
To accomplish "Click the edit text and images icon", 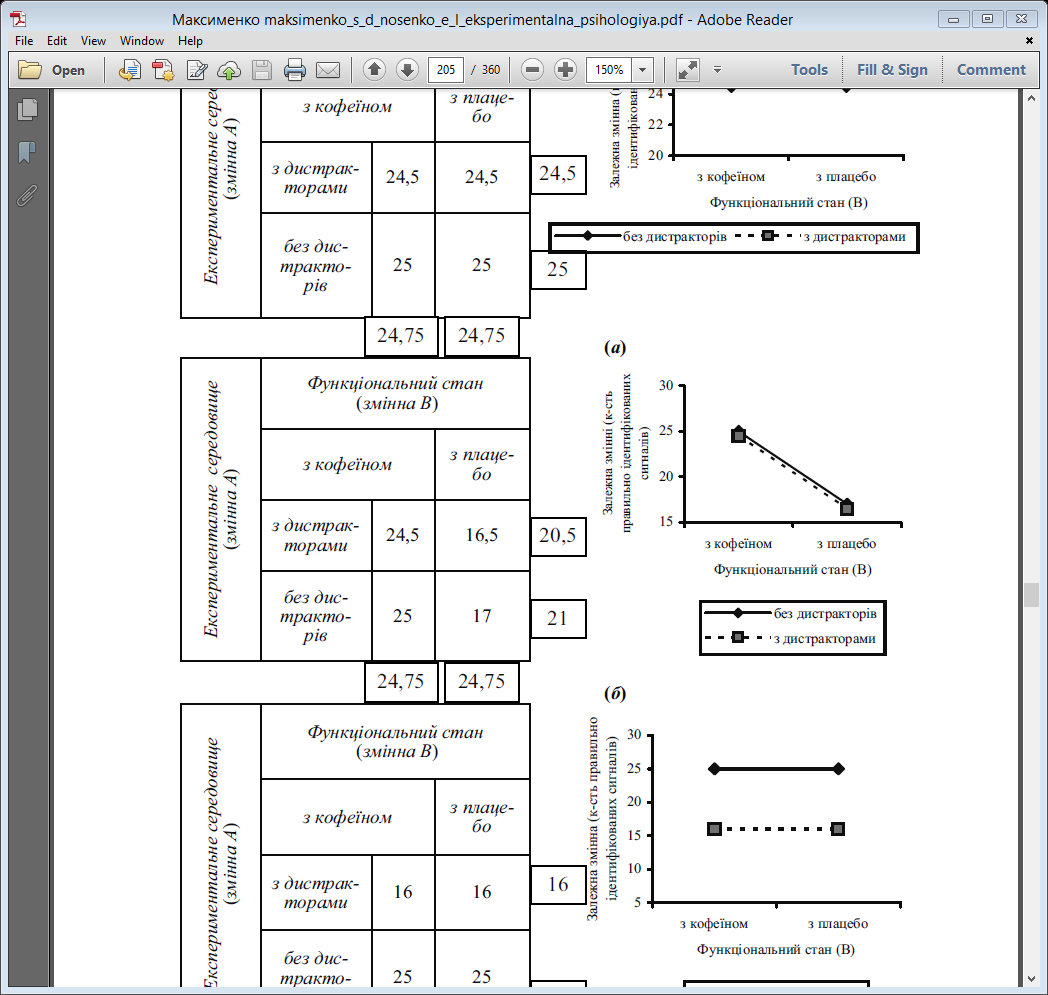I will pyautogui.click(x=196, y=69).
